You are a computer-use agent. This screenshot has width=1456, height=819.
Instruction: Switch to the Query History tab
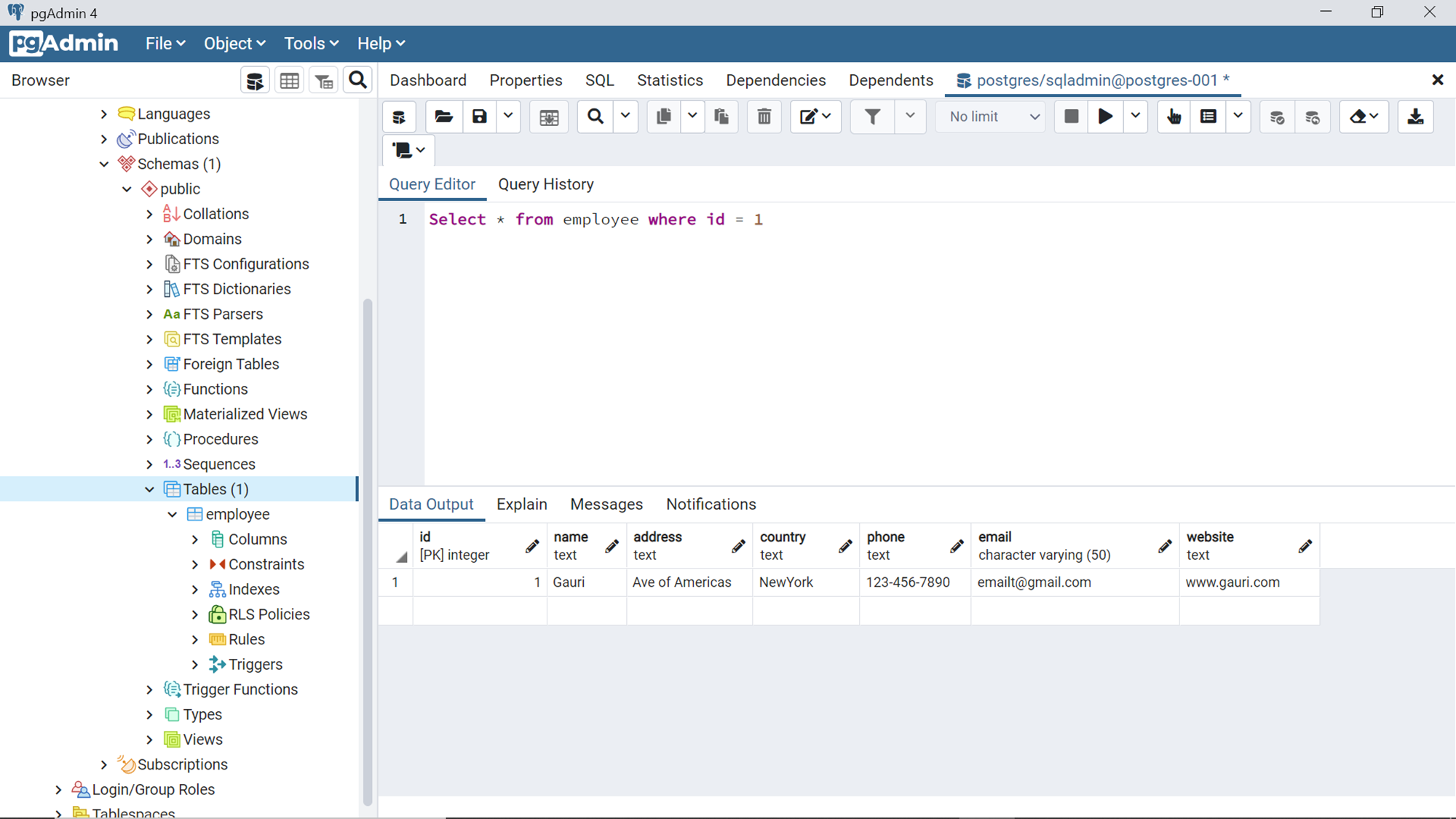(x=545, y=184)
